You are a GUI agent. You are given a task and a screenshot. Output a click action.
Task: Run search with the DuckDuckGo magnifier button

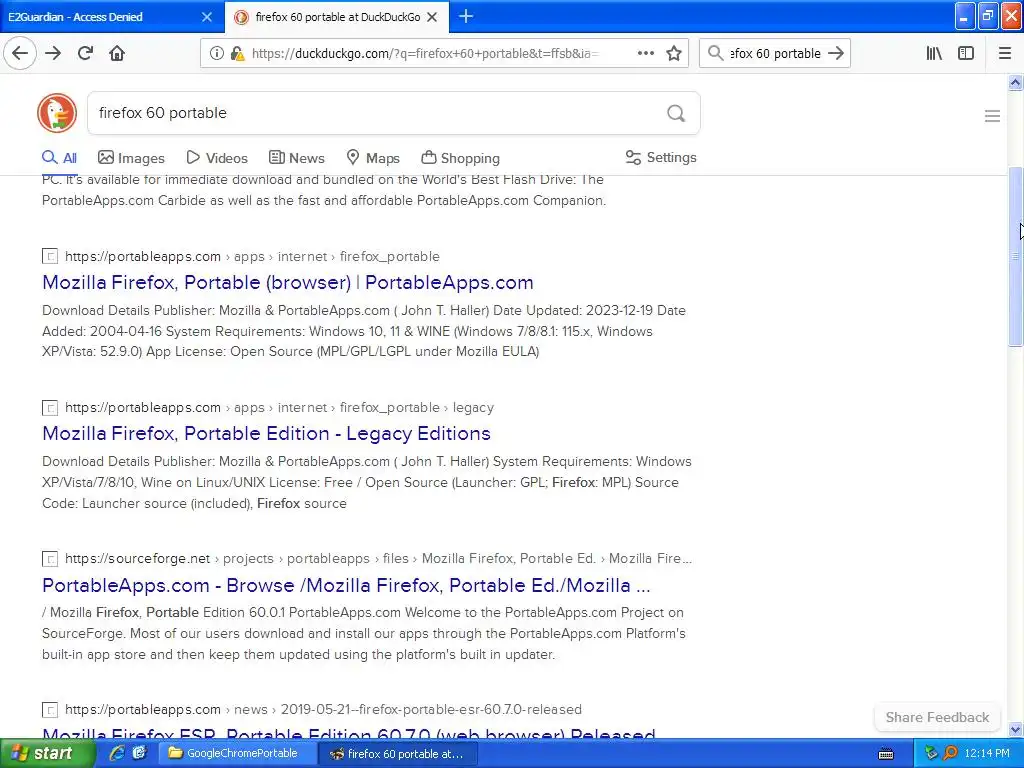[676, 114]
